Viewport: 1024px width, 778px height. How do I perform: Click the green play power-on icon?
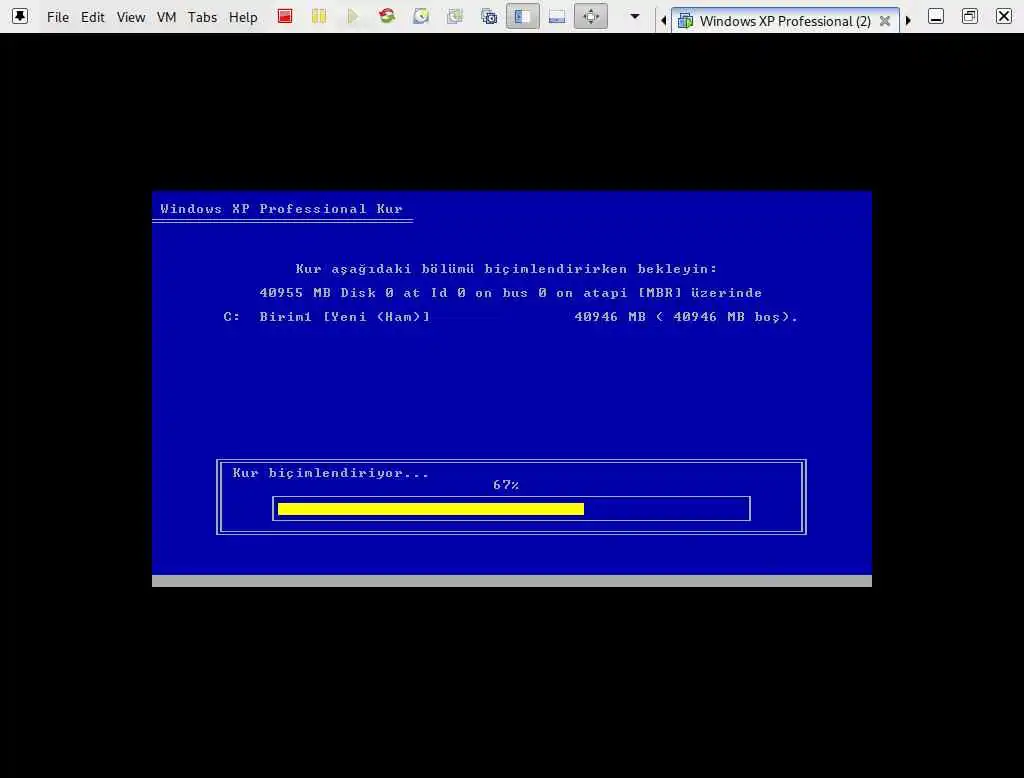[353, 16]
